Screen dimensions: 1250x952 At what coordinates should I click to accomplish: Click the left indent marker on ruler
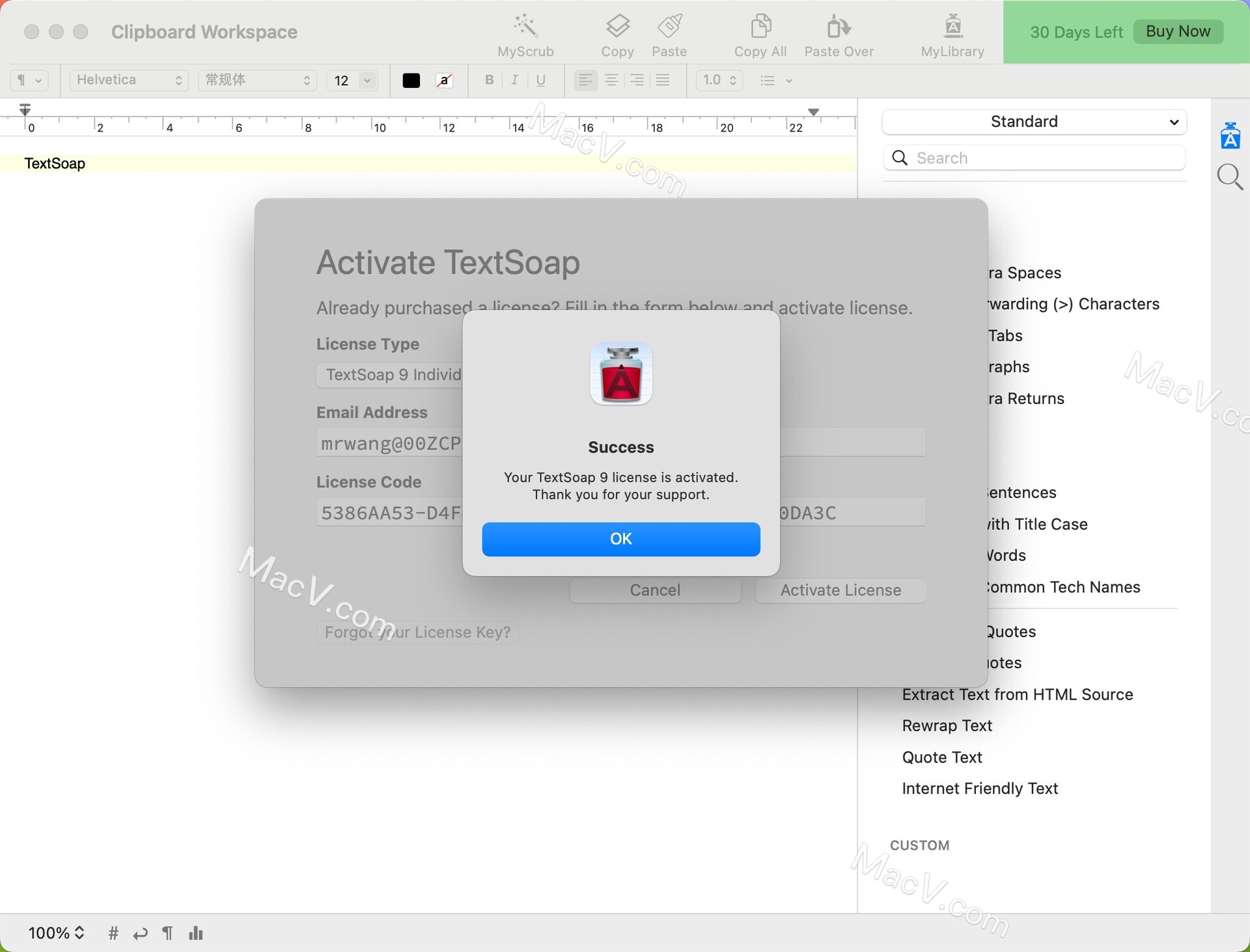(x=25, y=110)
